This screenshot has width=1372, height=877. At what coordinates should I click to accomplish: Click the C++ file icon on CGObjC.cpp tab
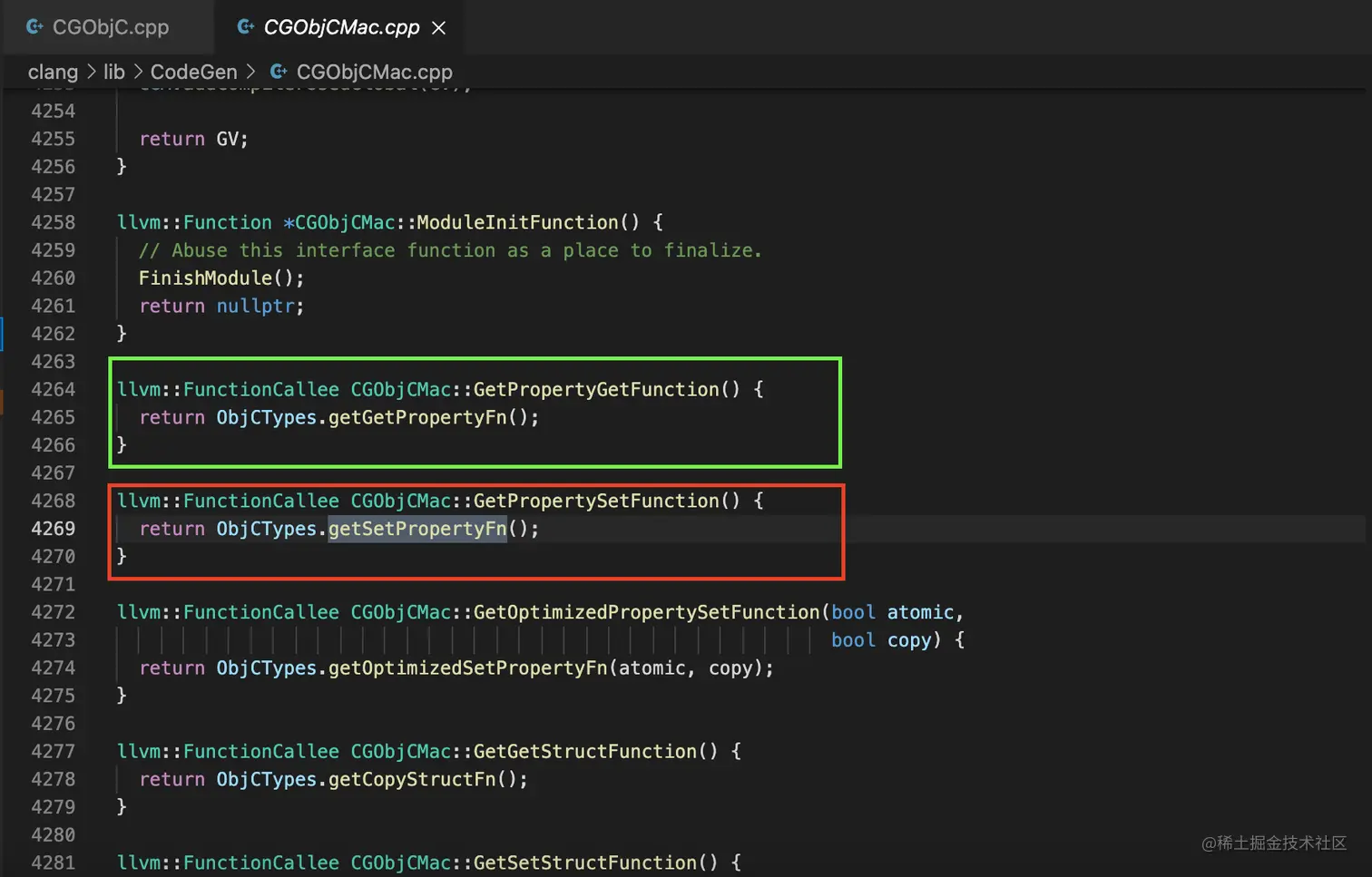pyautogui.click(x=34, y=27)
